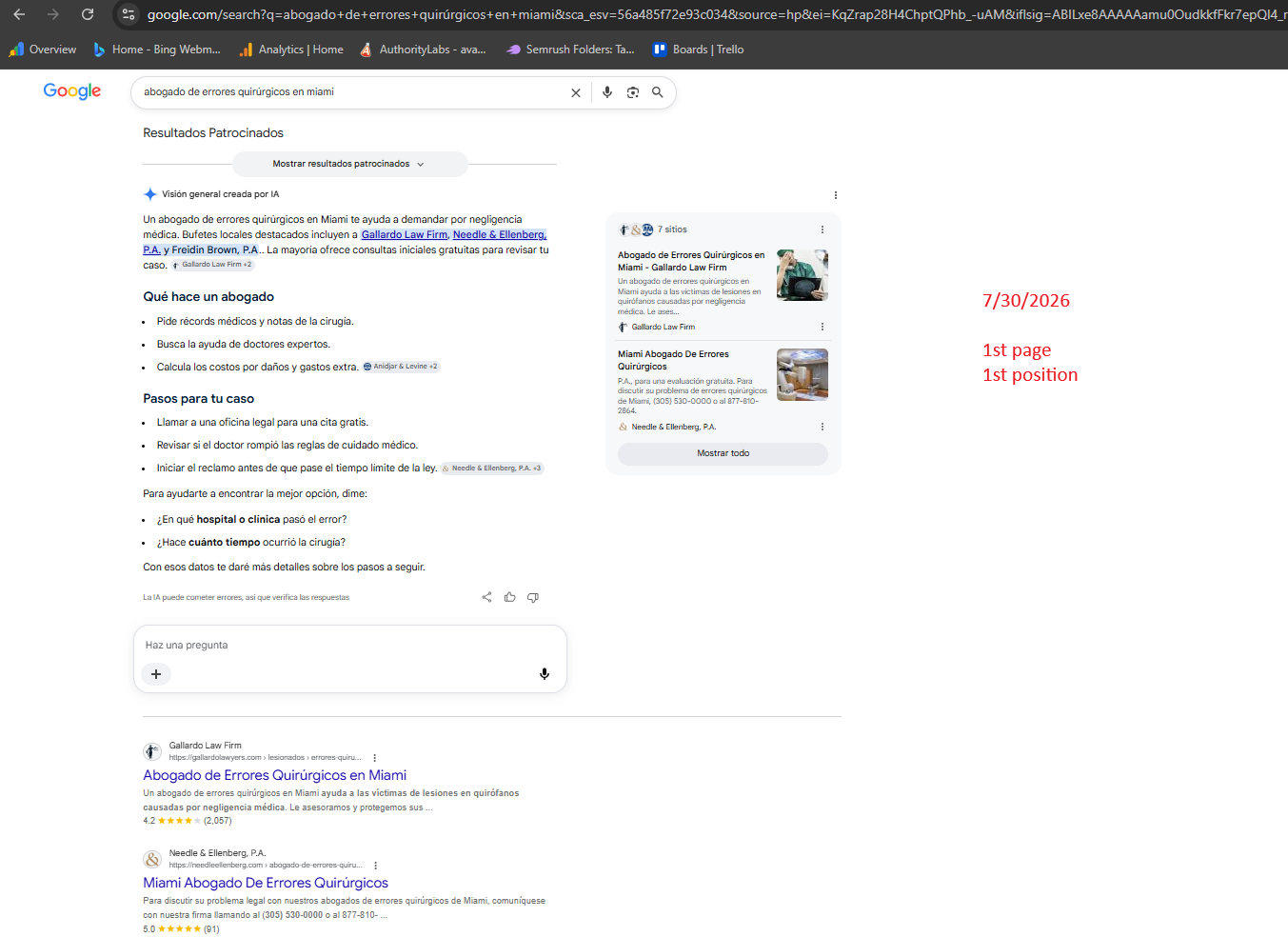This screenshot has height=937, width=1288.
Task: Go back to the previous page
Action: point(19,14)
